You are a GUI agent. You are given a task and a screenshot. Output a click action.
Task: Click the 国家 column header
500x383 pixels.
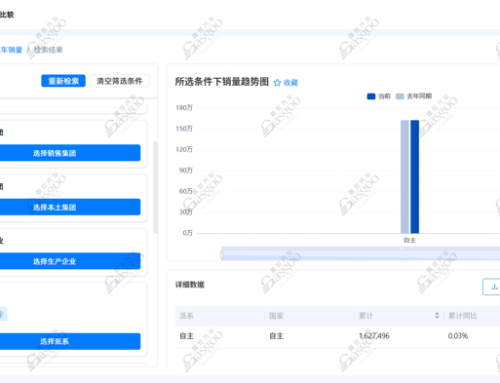(x=276, y=316)
